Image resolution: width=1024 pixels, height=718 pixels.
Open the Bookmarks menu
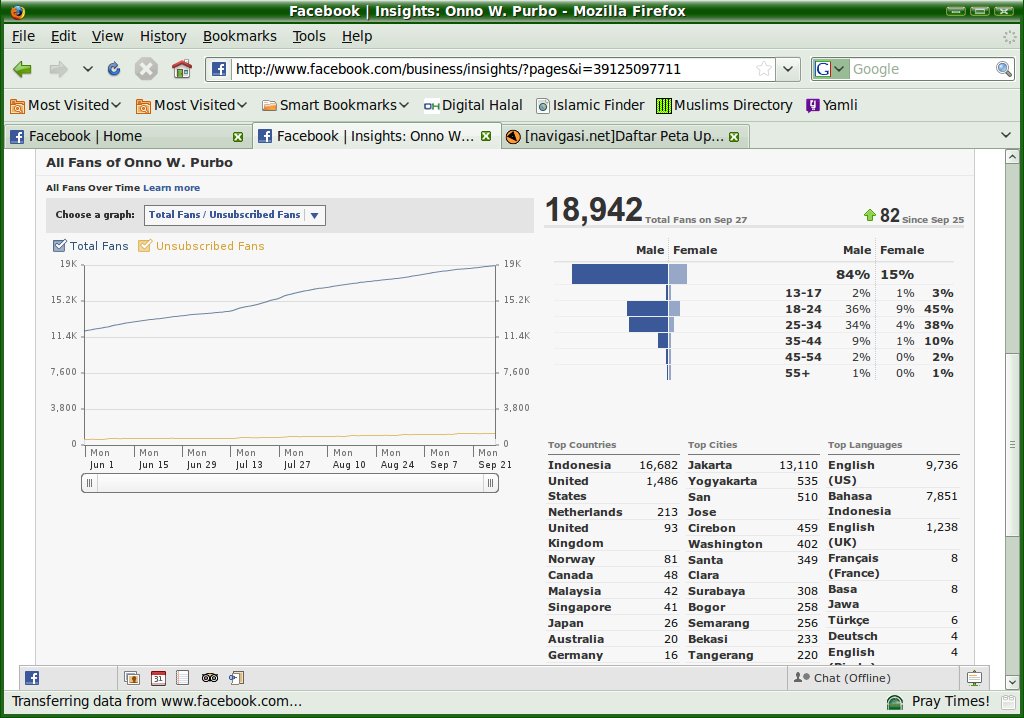239,36
